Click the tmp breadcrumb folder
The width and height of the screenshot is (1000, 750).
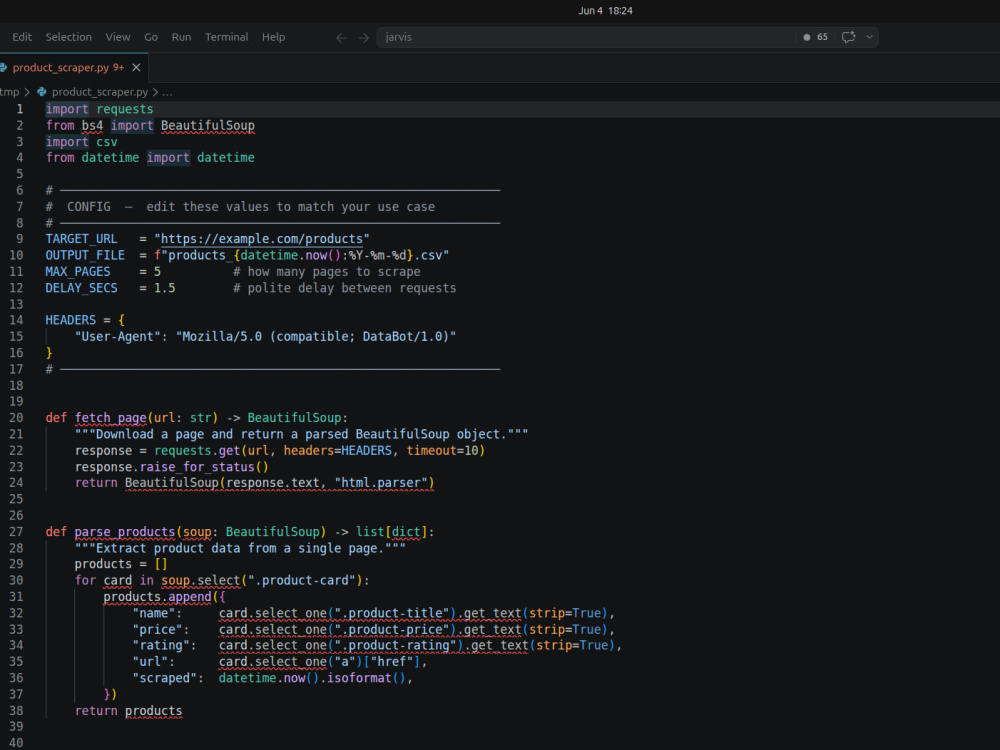(10, 92)
